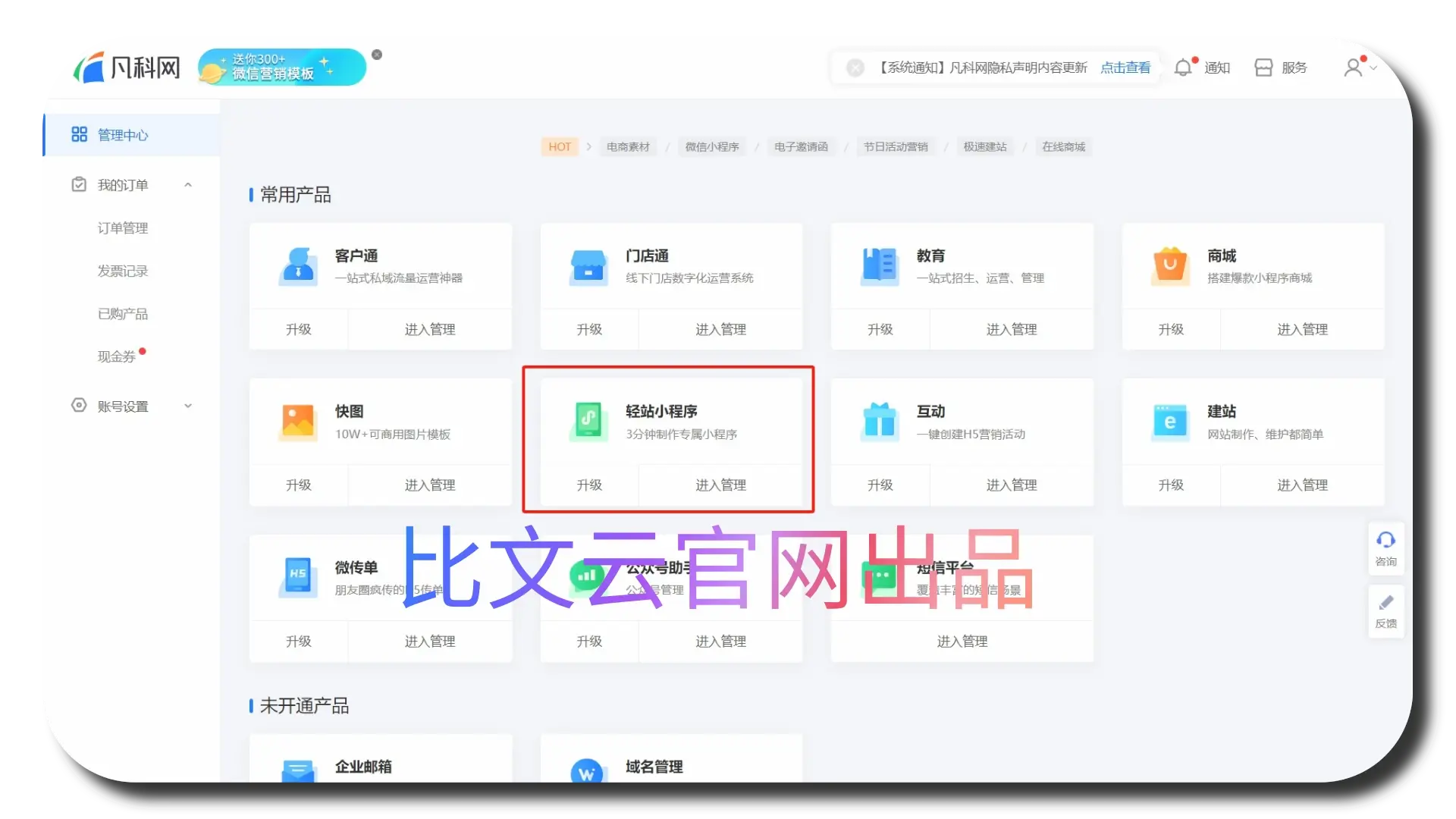Click 咨询 support icon on right panel
This screenshot has width=1456, height=819.
click(1385, 548)
